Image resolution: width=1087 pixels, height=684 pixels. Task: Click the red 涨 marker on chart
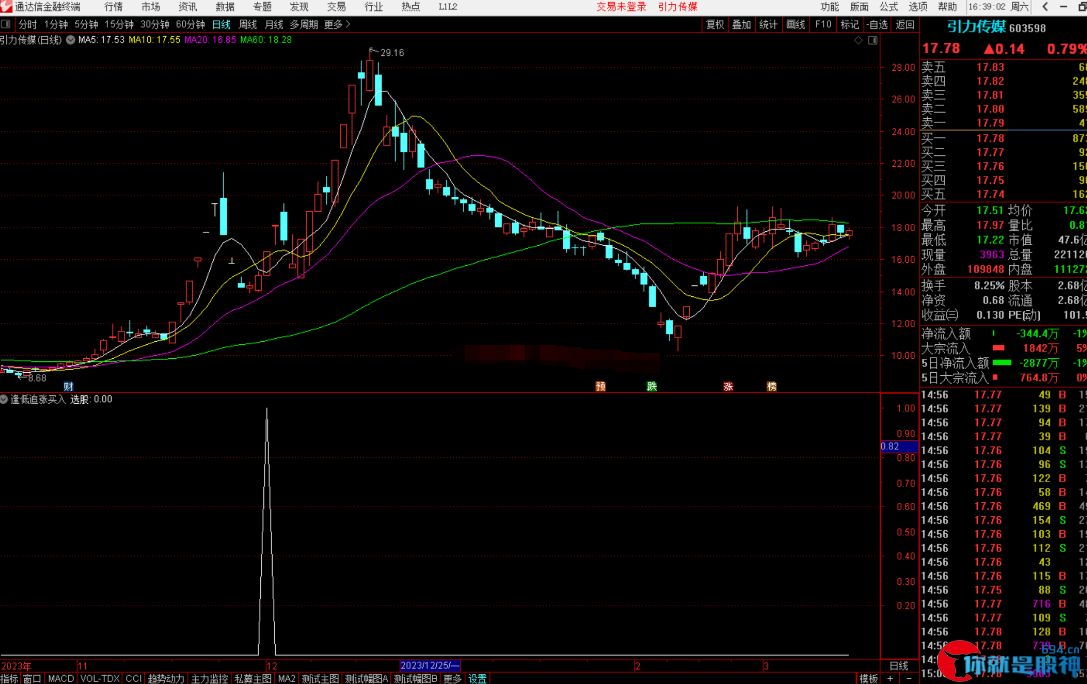coord(728,386)
